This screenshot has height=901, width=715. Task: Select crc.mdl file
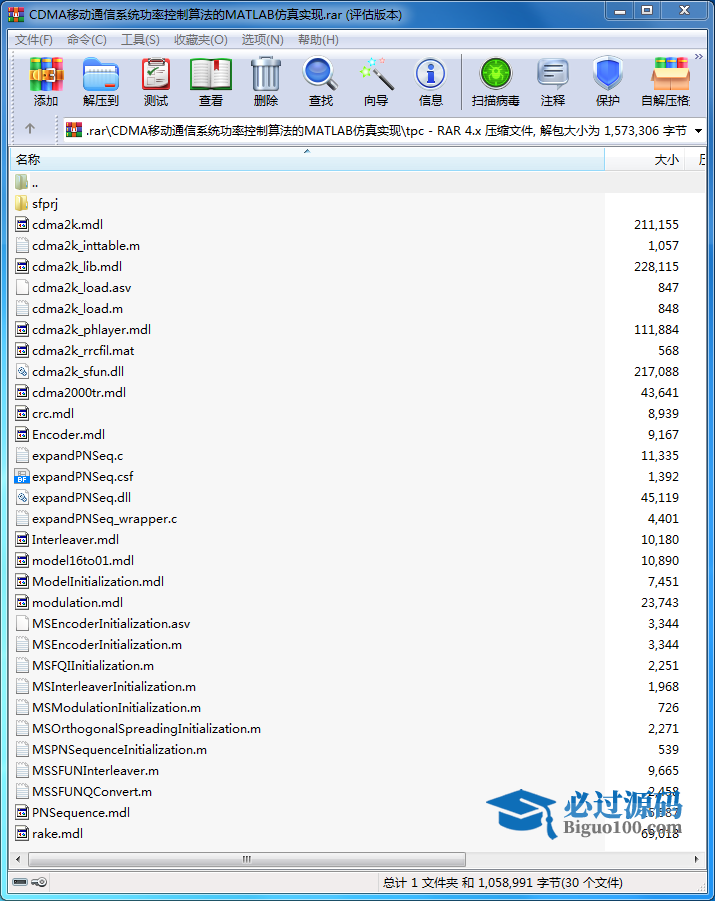tap(53, 414)
